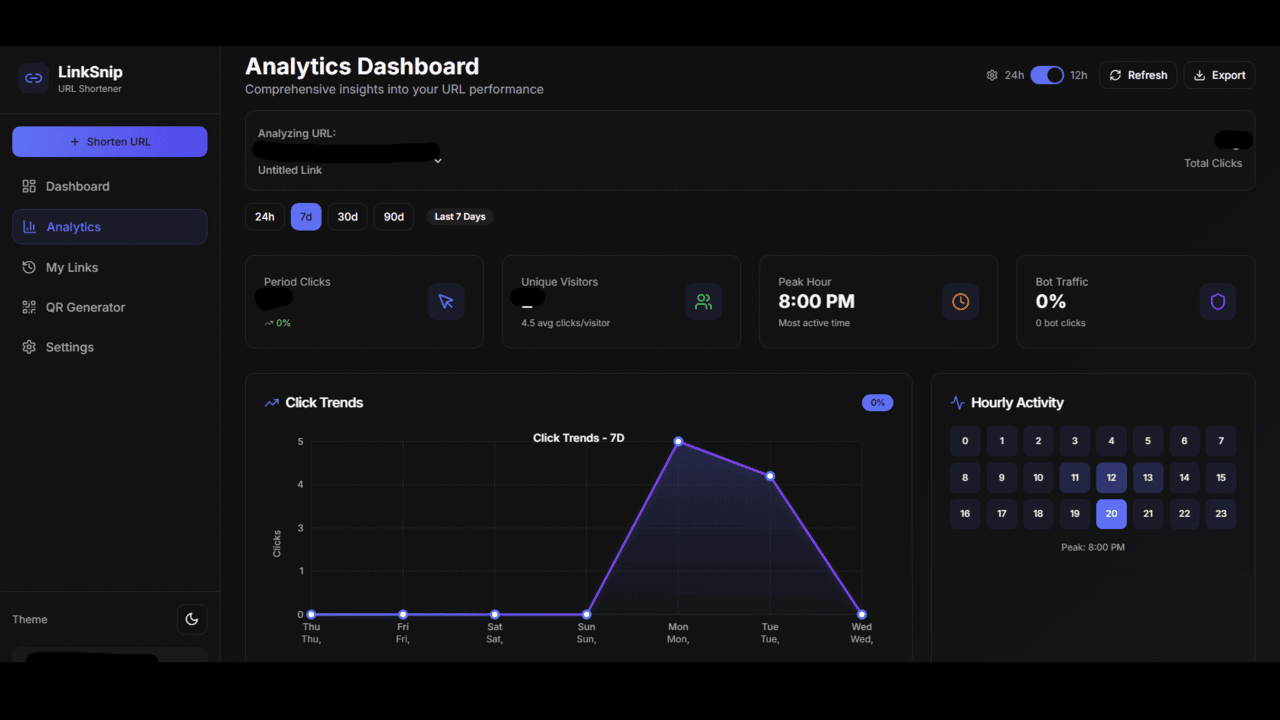Viewport: 1280px width, 720px height.
Task: Select hour 1 in Hourly Activity
Action: point(1002,441)
